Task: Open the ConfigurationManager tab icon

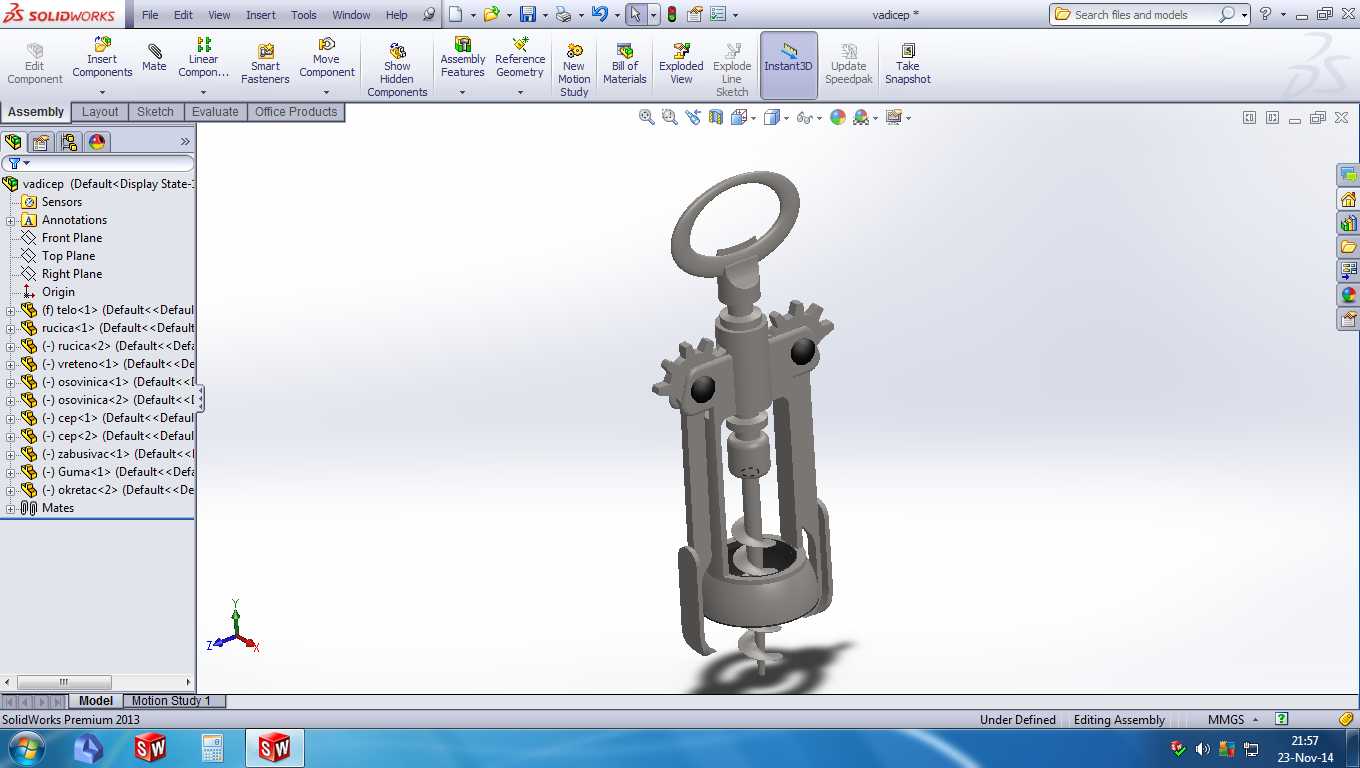Action: [68, 142]
